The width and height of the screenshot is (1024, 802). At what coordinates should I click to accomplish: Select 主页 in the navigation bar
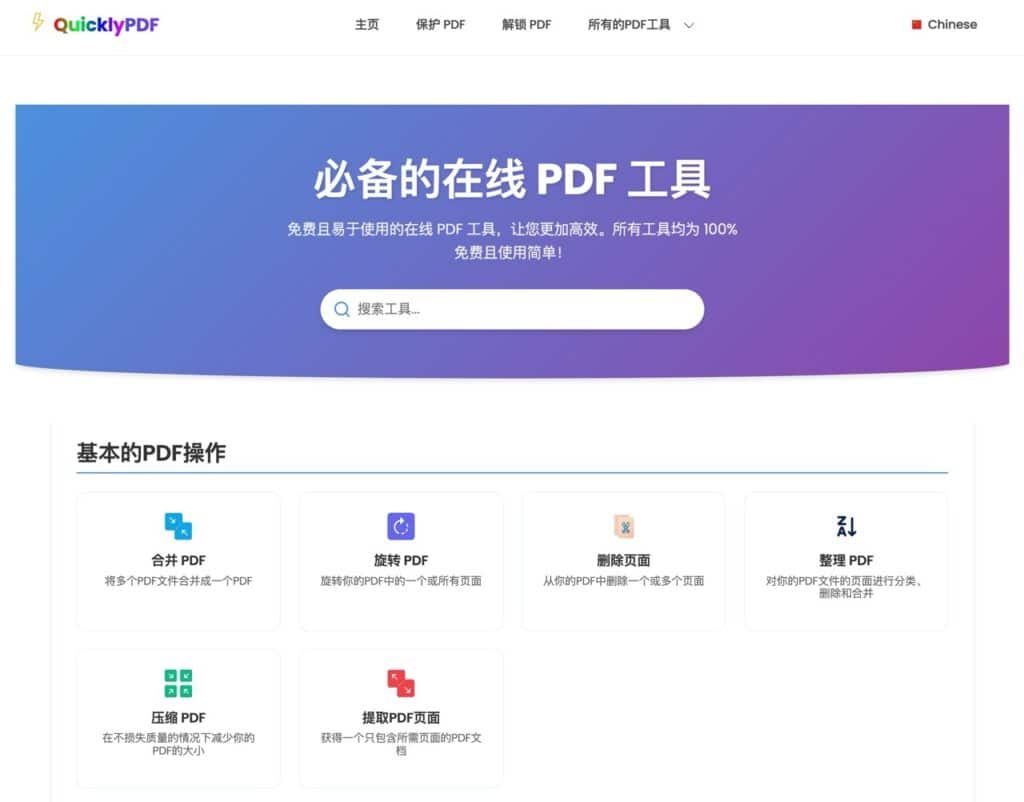pos(366,25)
